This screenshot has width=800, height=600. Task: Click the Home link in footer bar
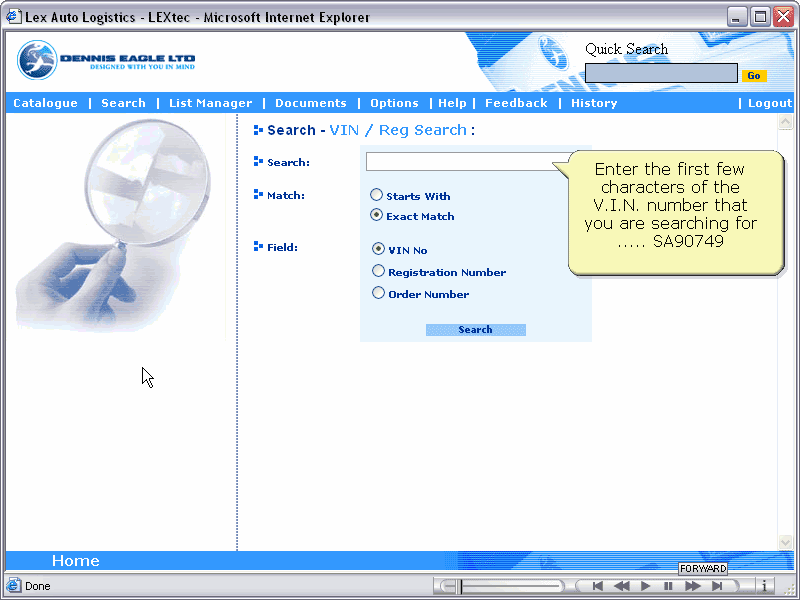click(76, 561)
